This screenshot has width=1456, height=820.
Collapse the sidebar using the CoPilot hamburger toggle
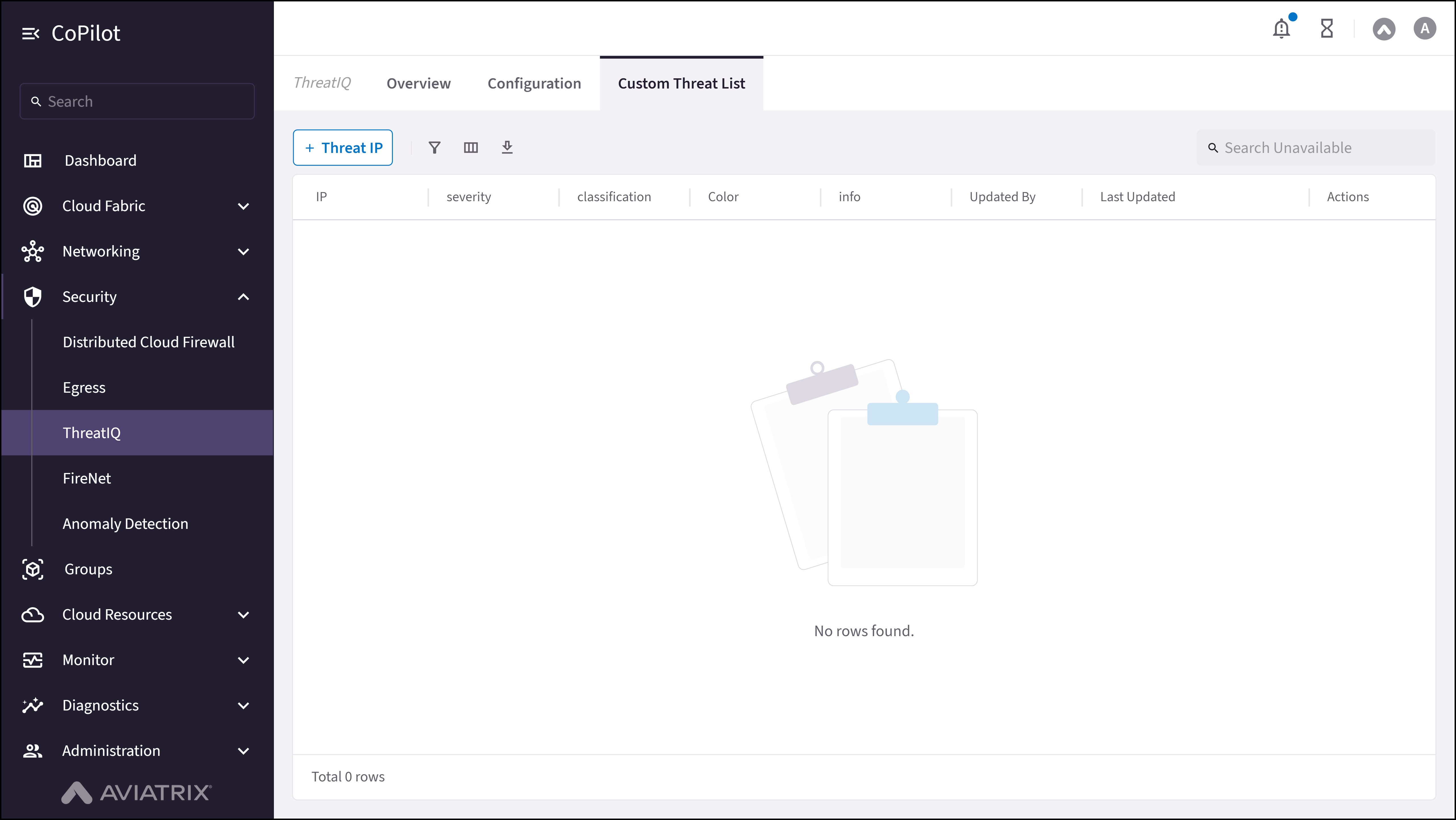coord(31,33)
